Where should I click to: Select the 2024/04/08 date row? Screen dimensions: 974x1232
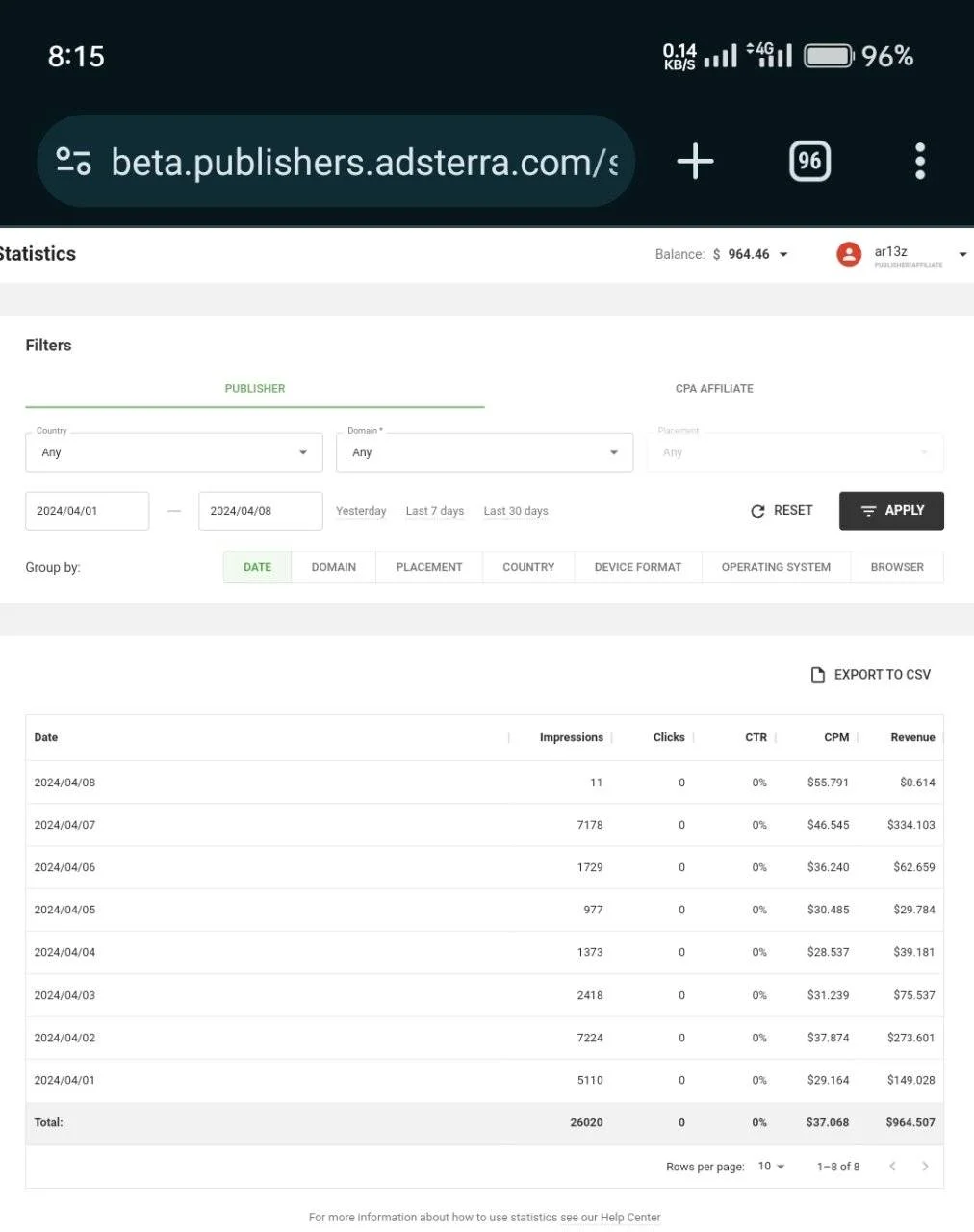484,783
